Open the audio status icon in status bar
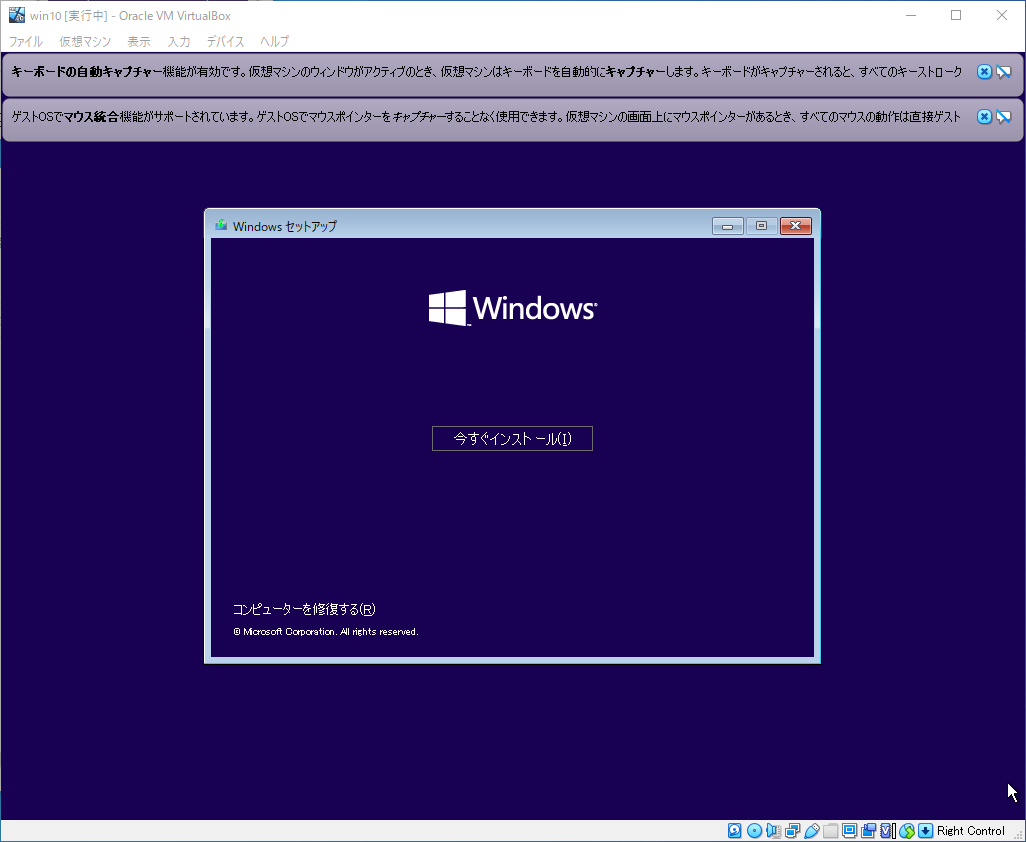Viewport: 1026px width, 842px height. pyautogui.click(x=773, y=830)
